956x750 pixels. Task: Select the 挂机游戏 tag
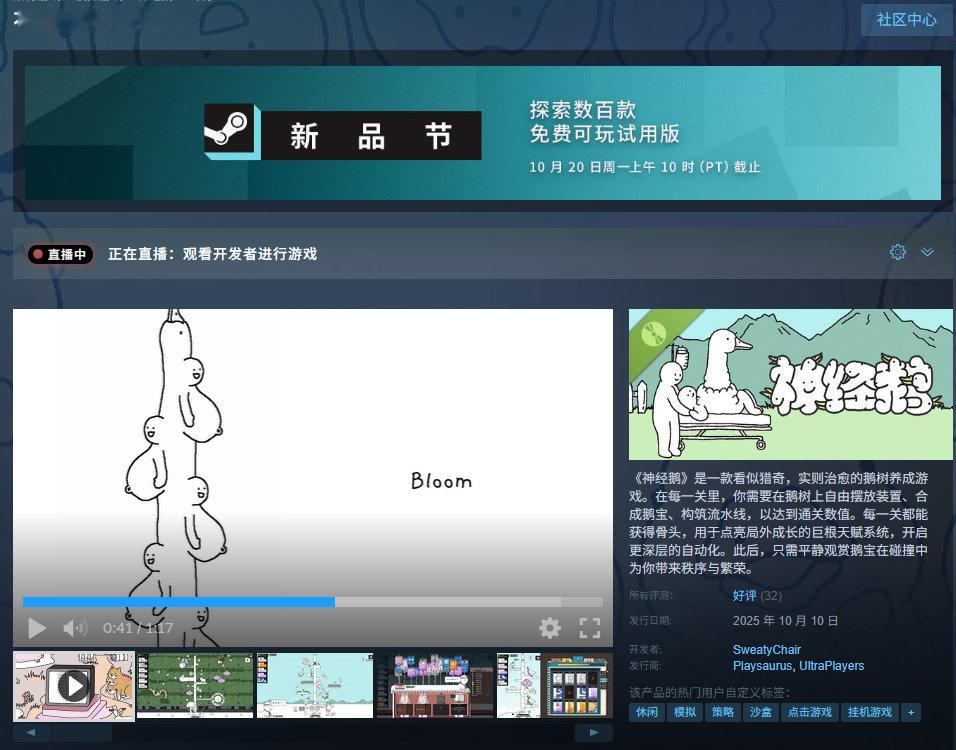(x=869, y=712)
